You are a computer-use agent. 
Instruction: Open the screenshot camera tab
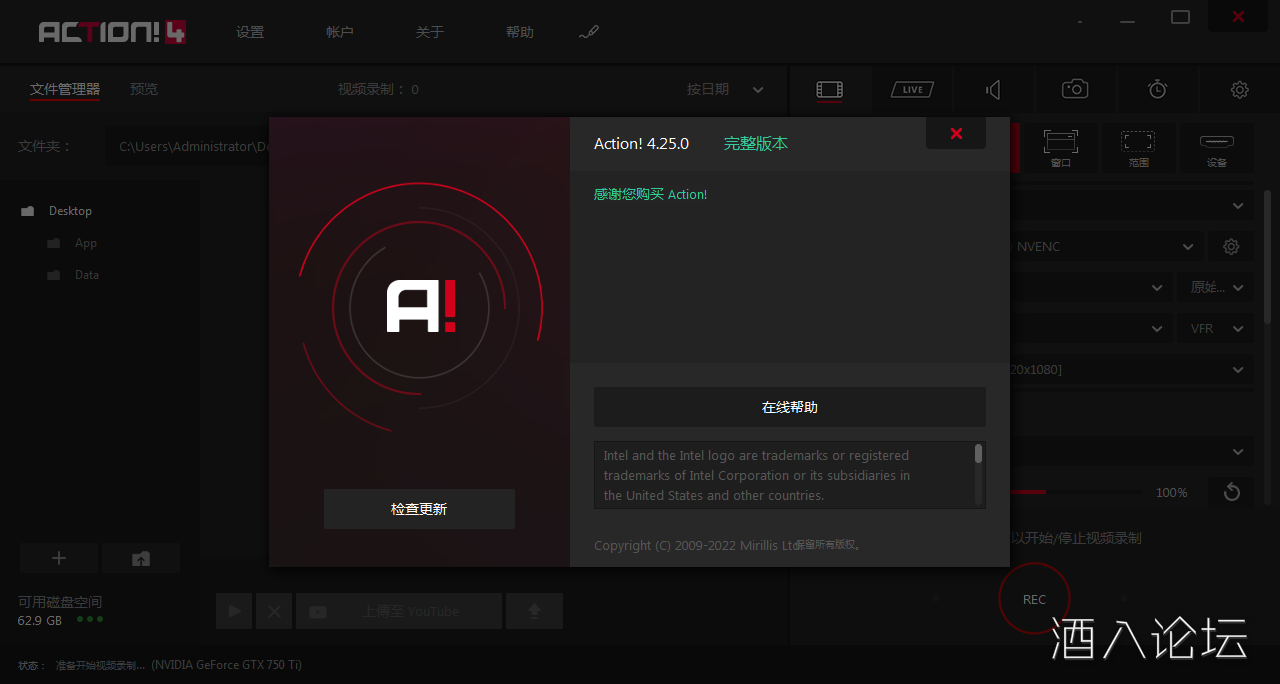point(1075,90)
